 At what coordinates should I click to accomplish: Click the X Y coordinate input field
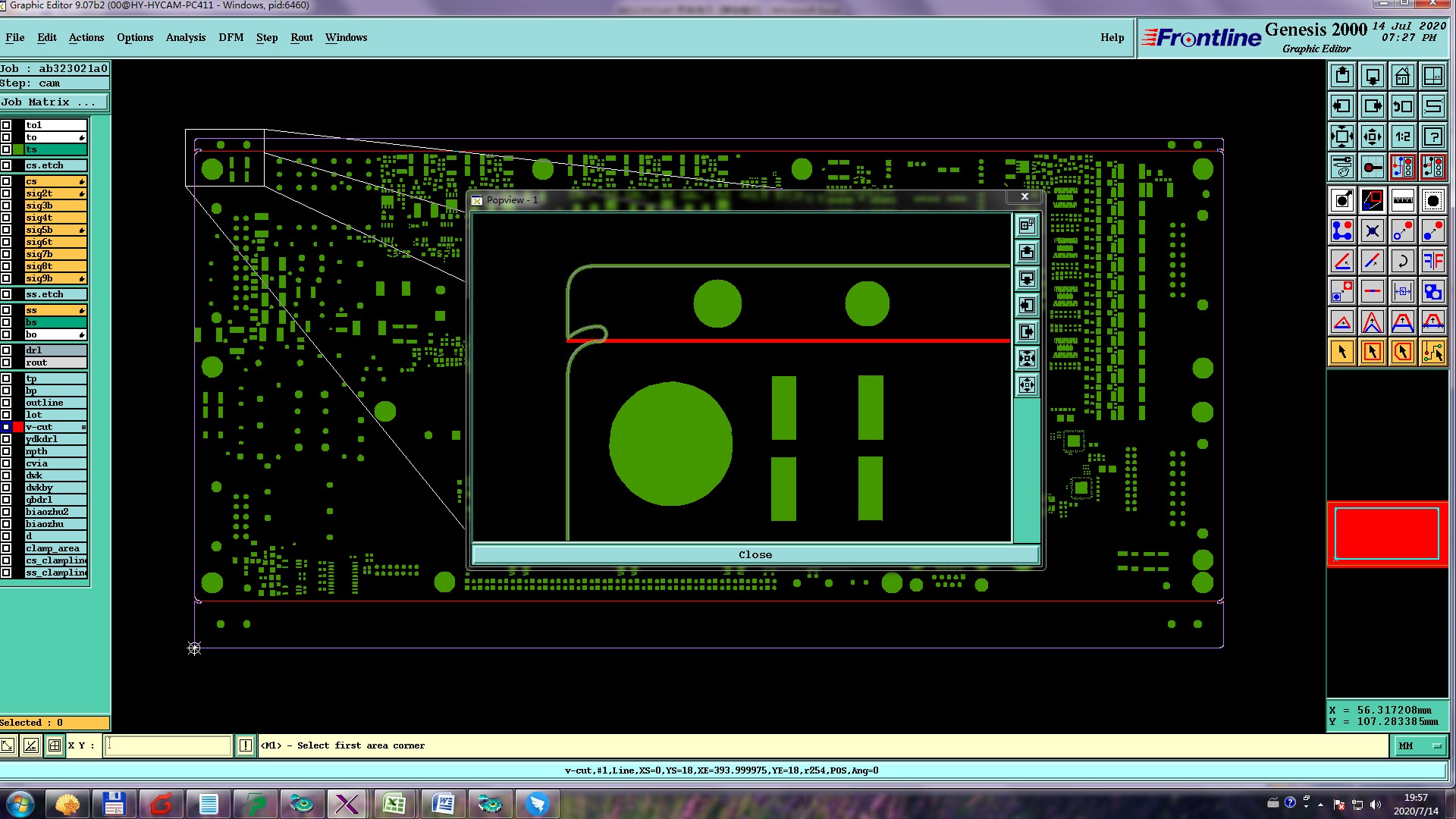168,745
